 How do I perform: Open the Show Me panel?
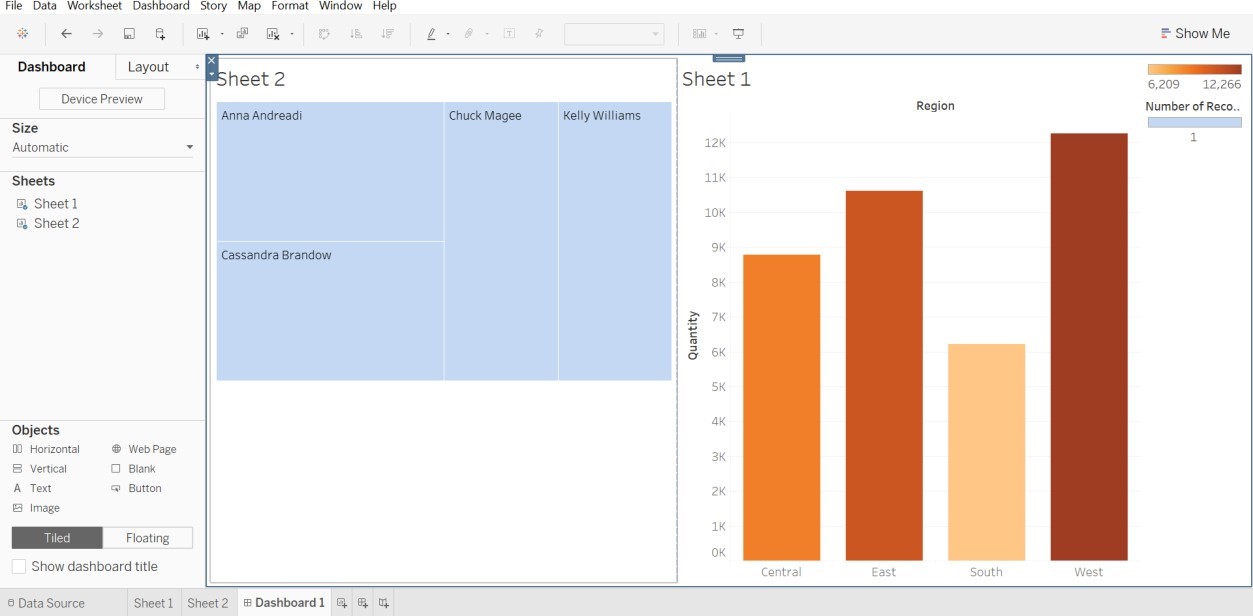pos(1195,33)
